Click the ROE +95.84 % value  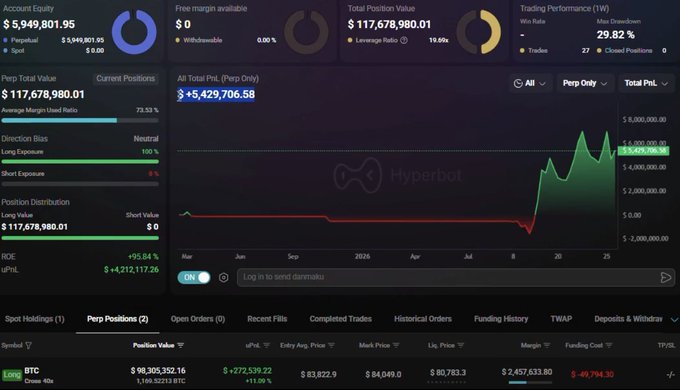point(143,257)
